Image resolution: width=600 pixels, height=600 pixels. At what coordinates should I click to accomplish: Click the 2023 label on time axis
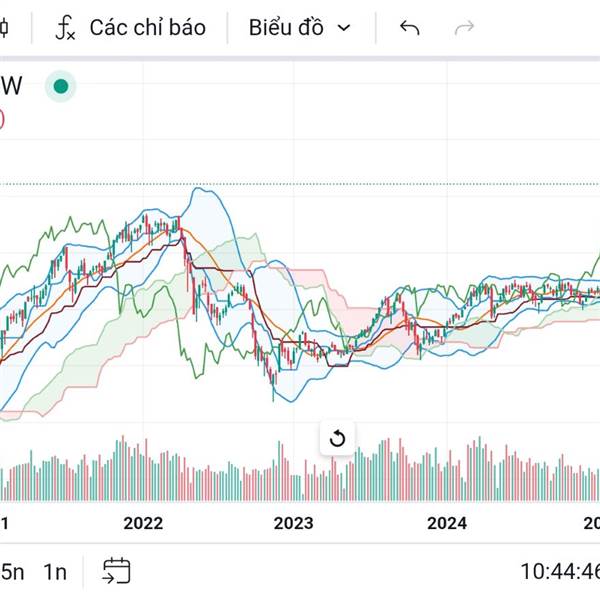pyautogui.click(x=294, y=523)
